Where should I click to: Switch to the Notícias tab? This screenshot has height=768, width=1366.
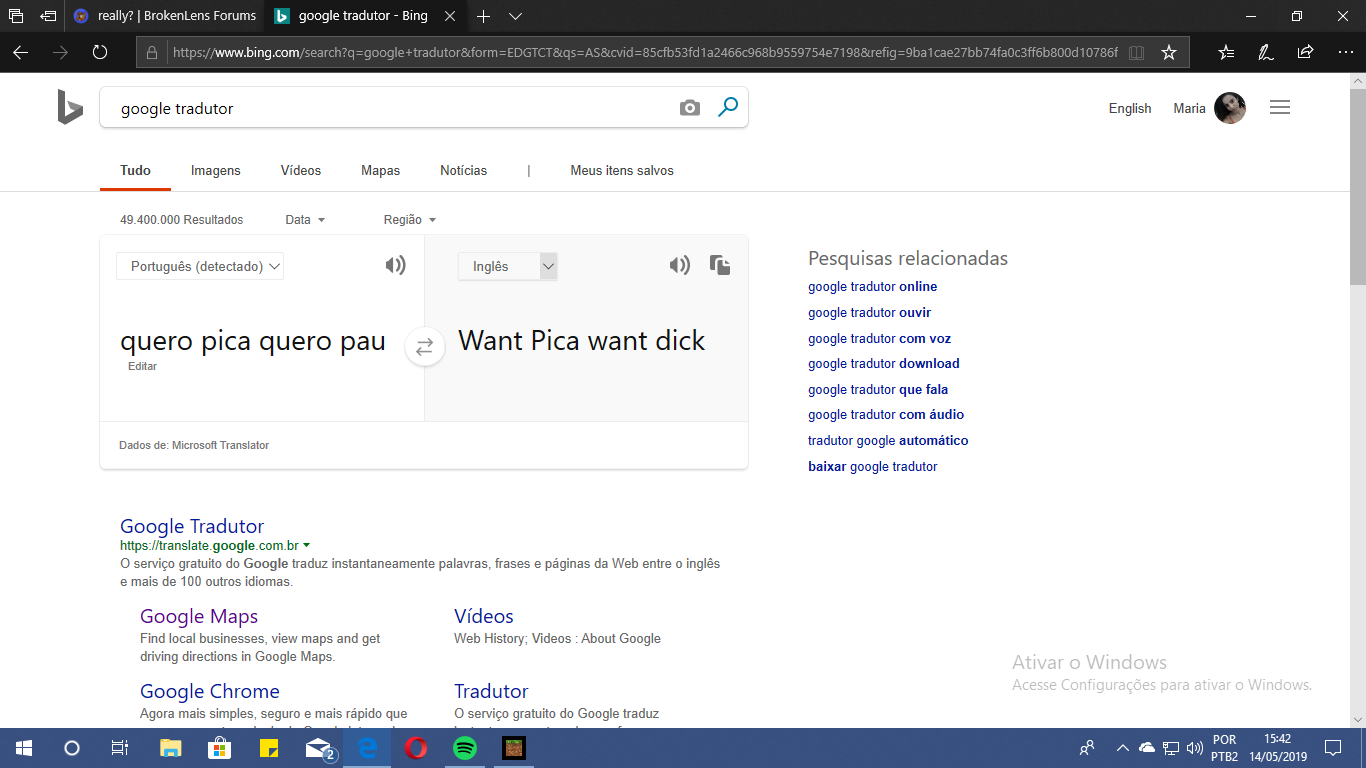point(463,171)
